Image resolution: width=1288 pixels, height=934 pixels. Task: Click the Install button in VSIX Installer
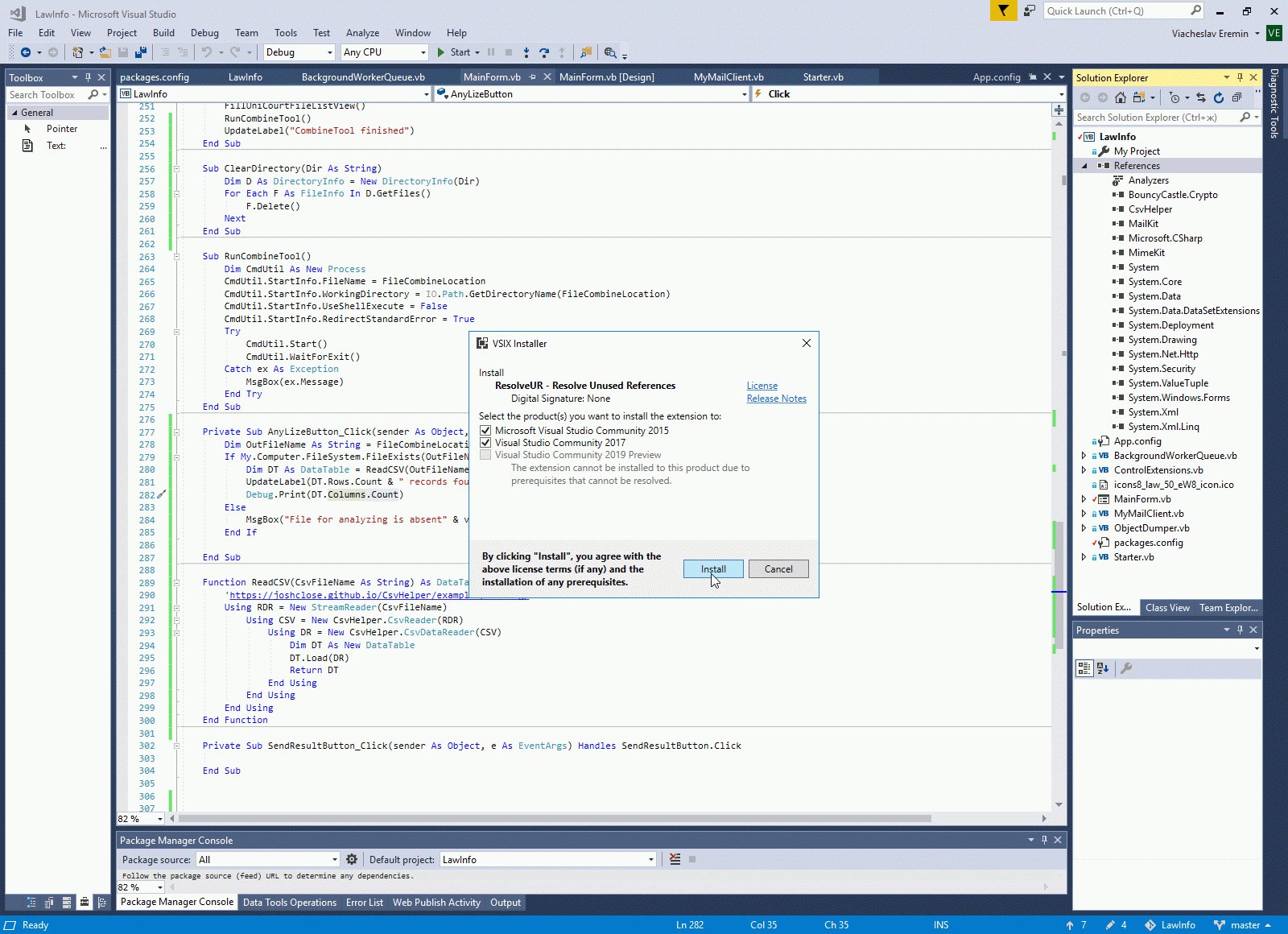coord(712,569)
